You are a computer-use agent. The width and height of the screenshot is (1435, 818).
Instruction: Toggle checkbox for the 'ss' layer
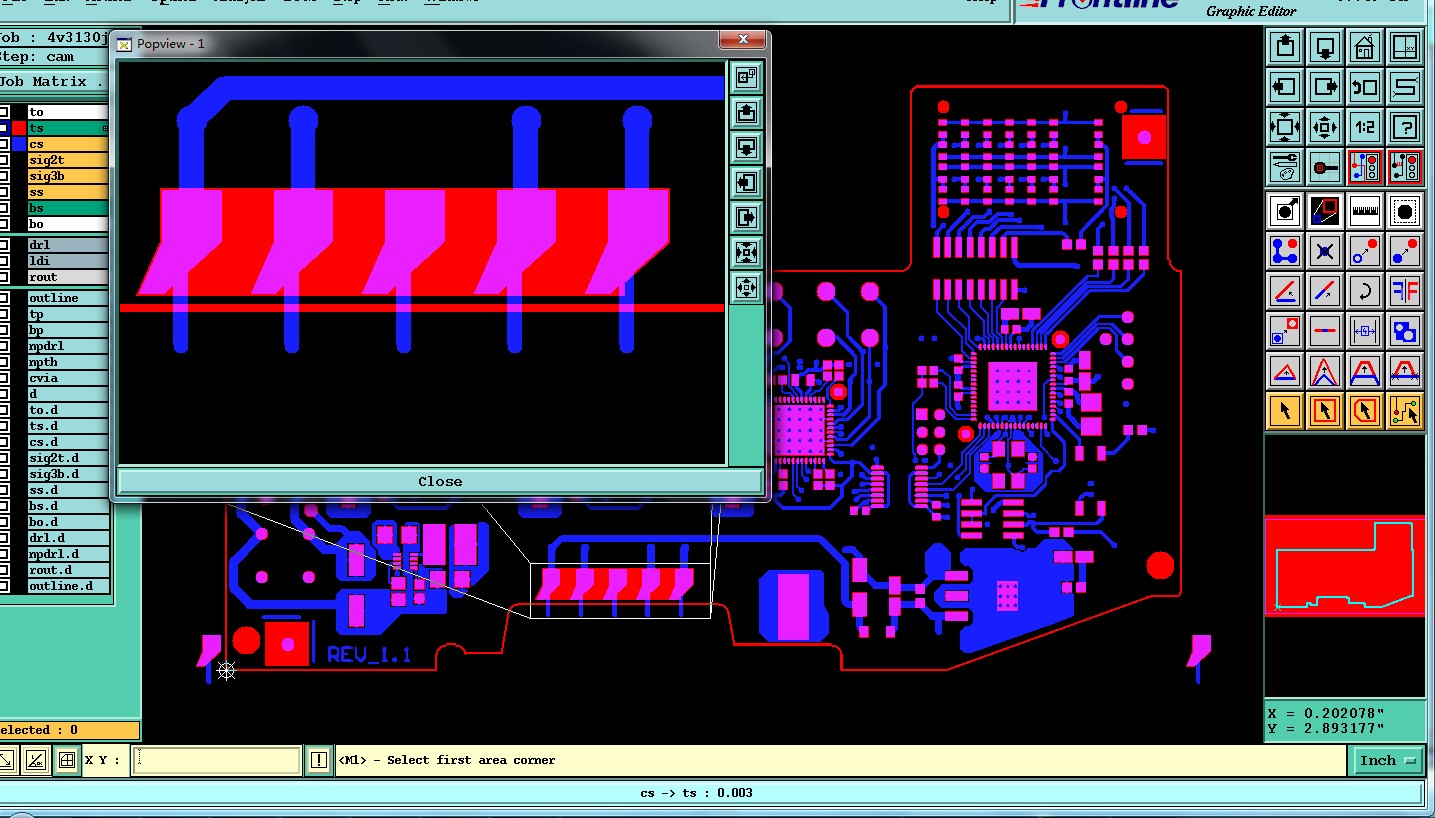click(x=4, y=192)
